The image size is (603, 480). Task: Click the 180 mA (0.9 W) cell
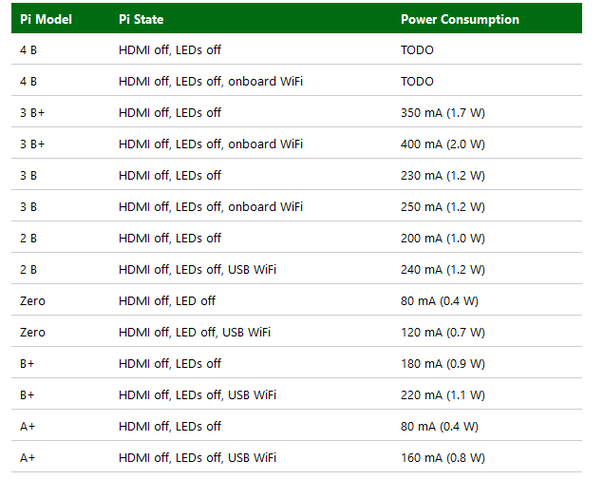[x=443, y=363]
